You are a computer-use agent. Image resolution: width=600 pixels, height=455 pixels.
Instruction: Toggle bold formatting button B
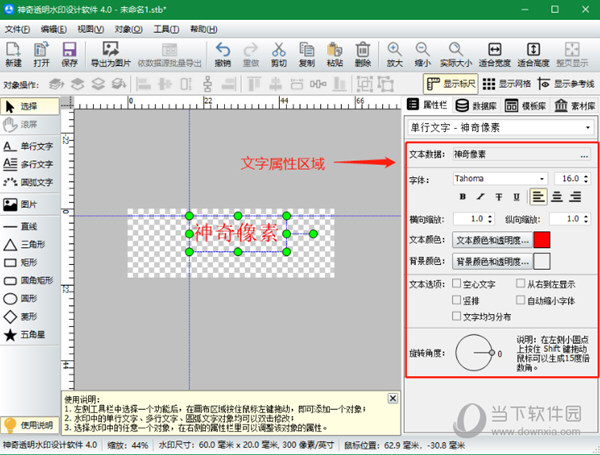(x=463, y=197)
